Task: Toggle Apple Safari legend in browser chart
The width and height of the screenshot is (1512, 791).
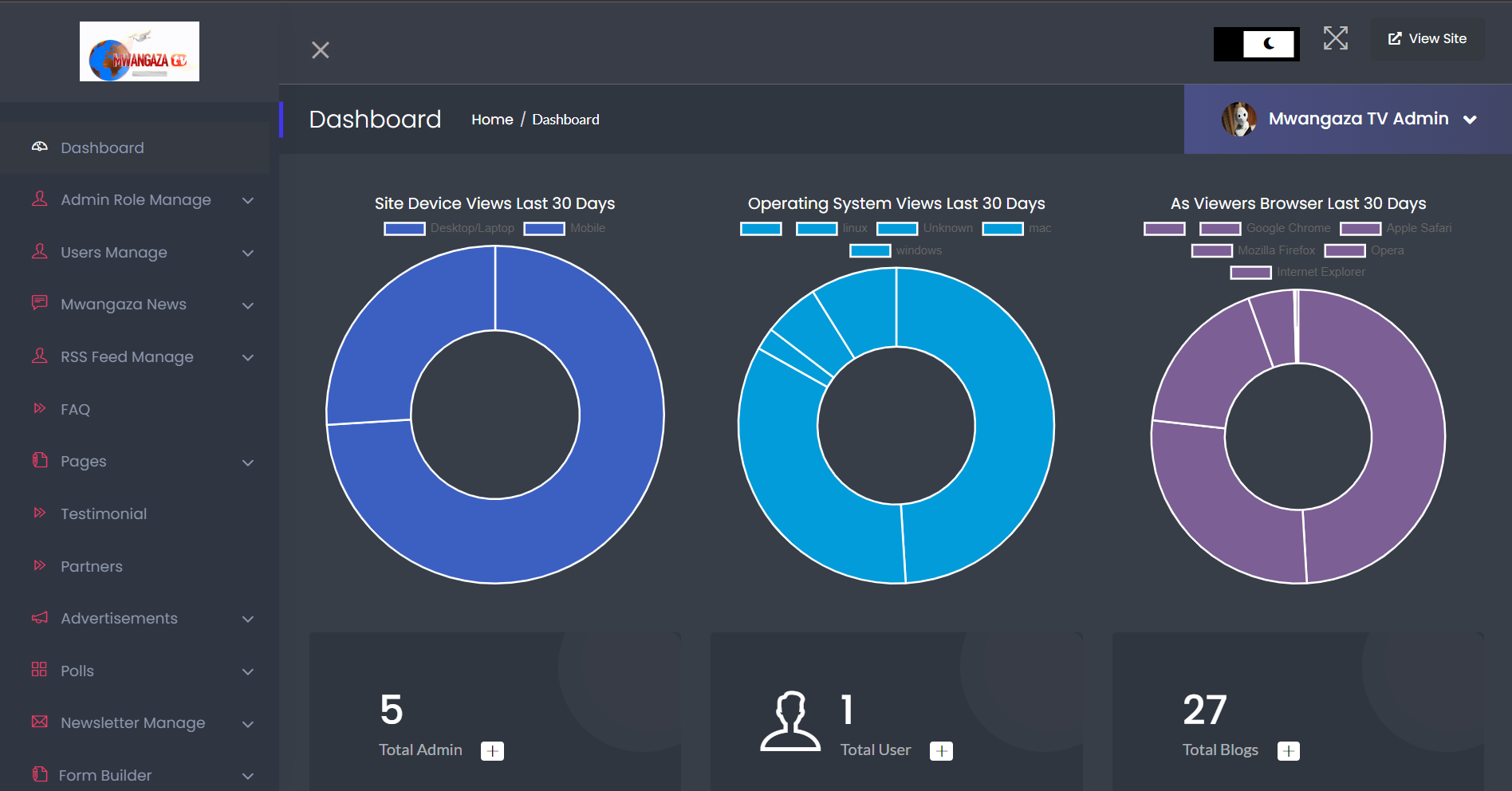Action: pyautogui.click(x=1396, y=228)
